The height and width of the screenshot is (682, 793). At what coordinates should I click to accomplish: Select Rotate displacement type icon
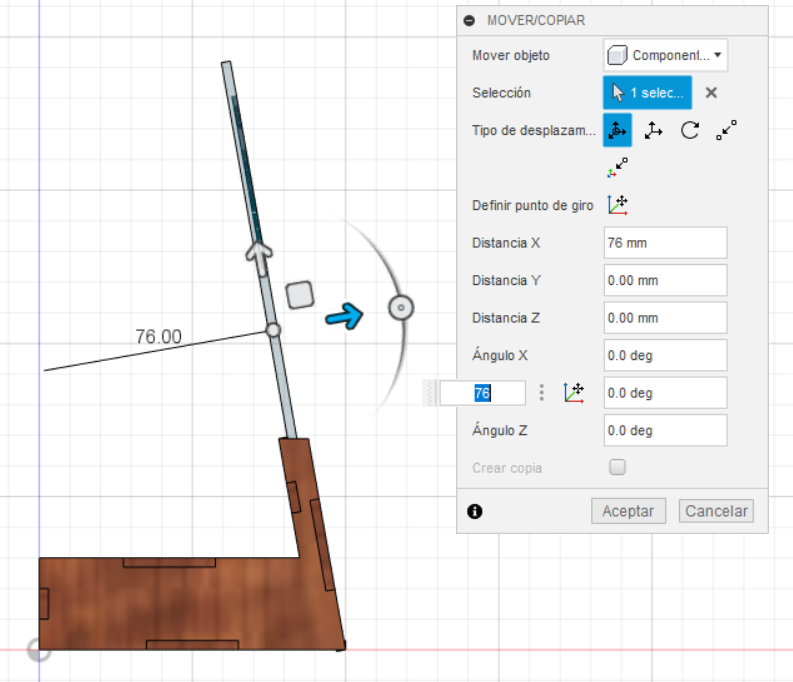(x=690, y=130)
